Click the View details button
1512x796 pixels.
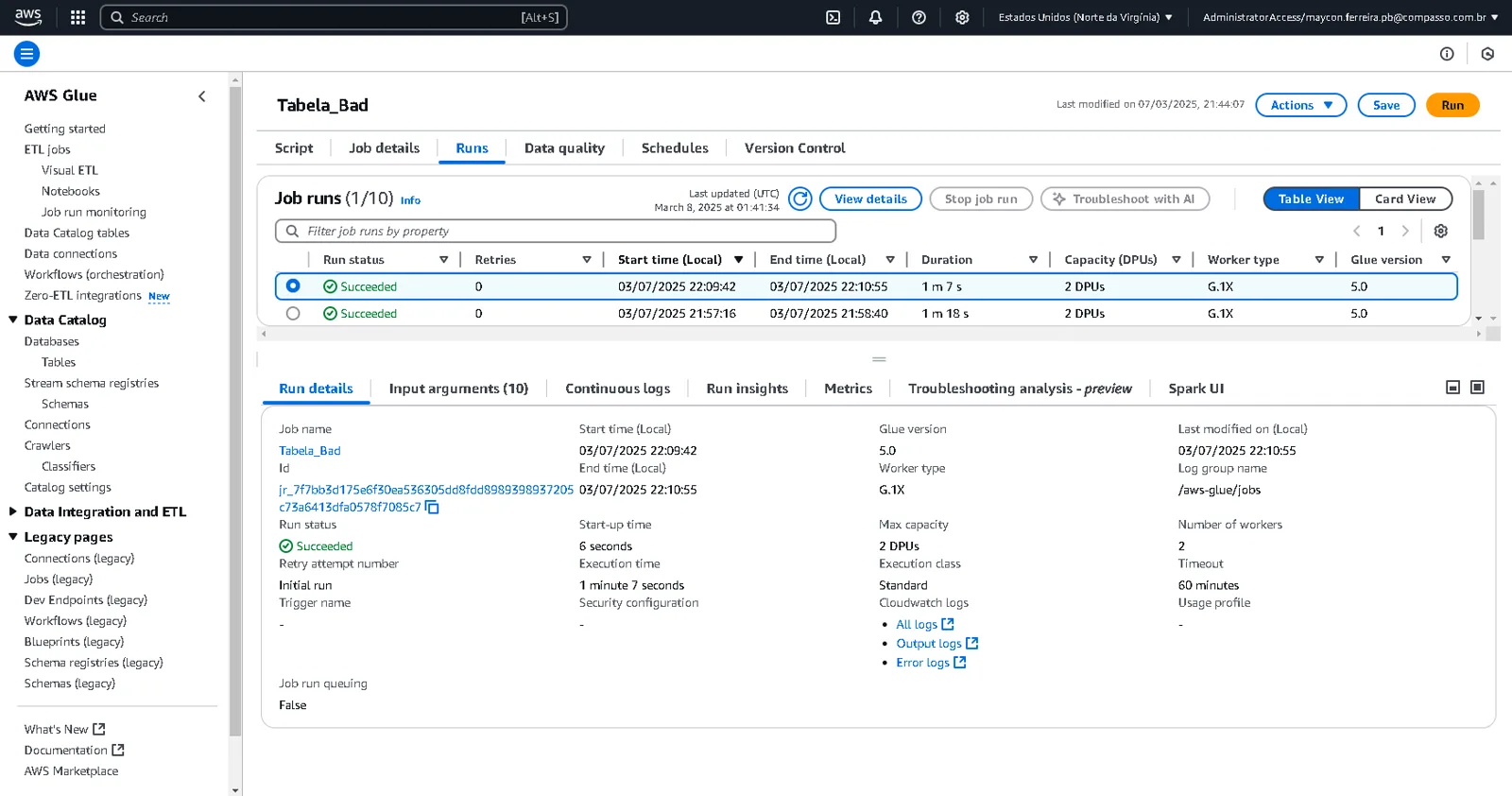(x=870, y=199)
